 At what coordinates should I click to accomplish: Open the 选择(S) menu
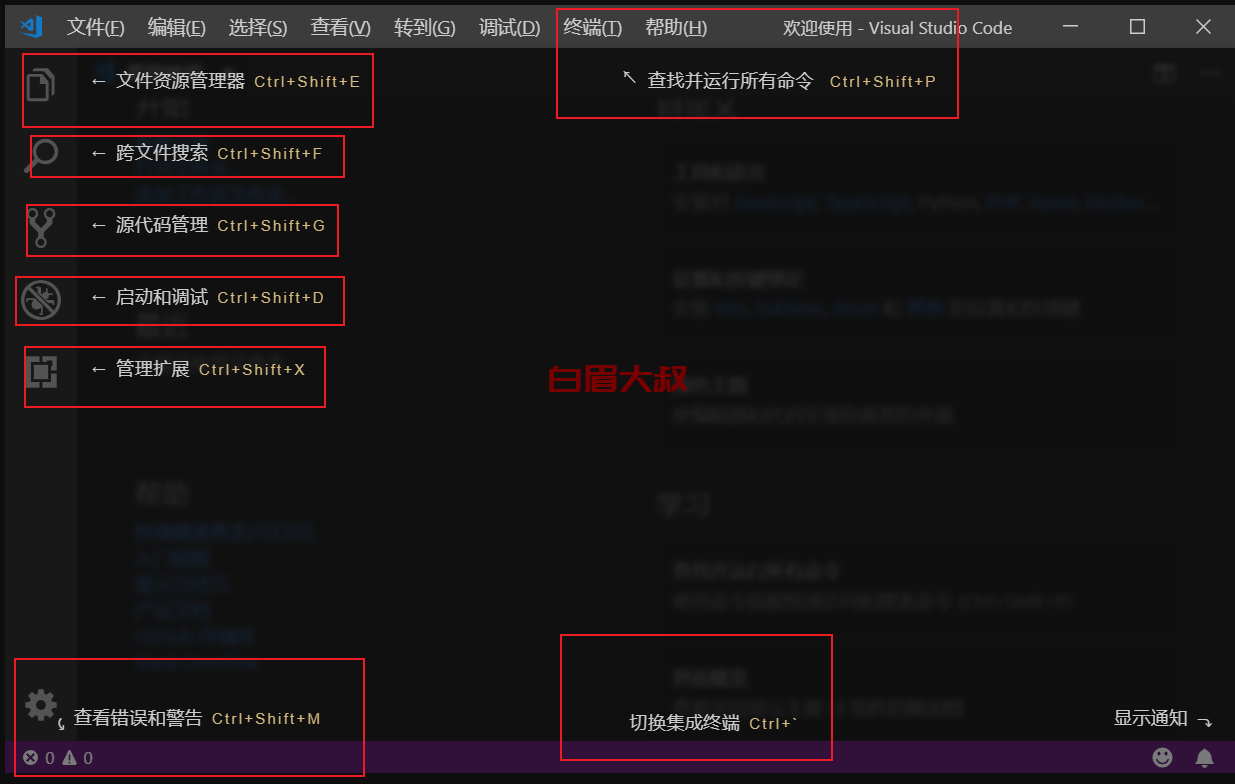(258, 28)
